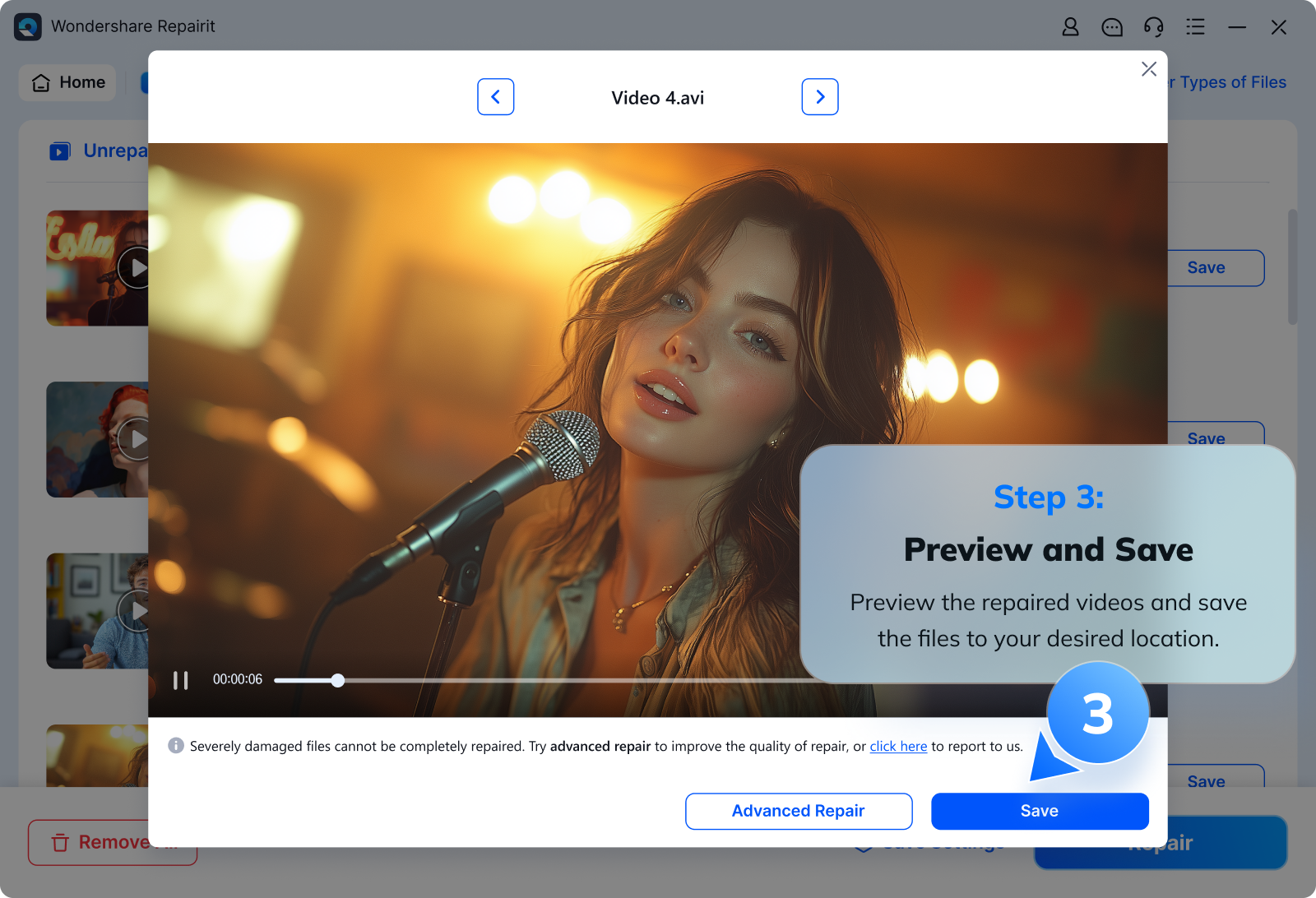The image size is (1316, 898).
Task: Go to previous video with left arrow
Action: (495, 97)
